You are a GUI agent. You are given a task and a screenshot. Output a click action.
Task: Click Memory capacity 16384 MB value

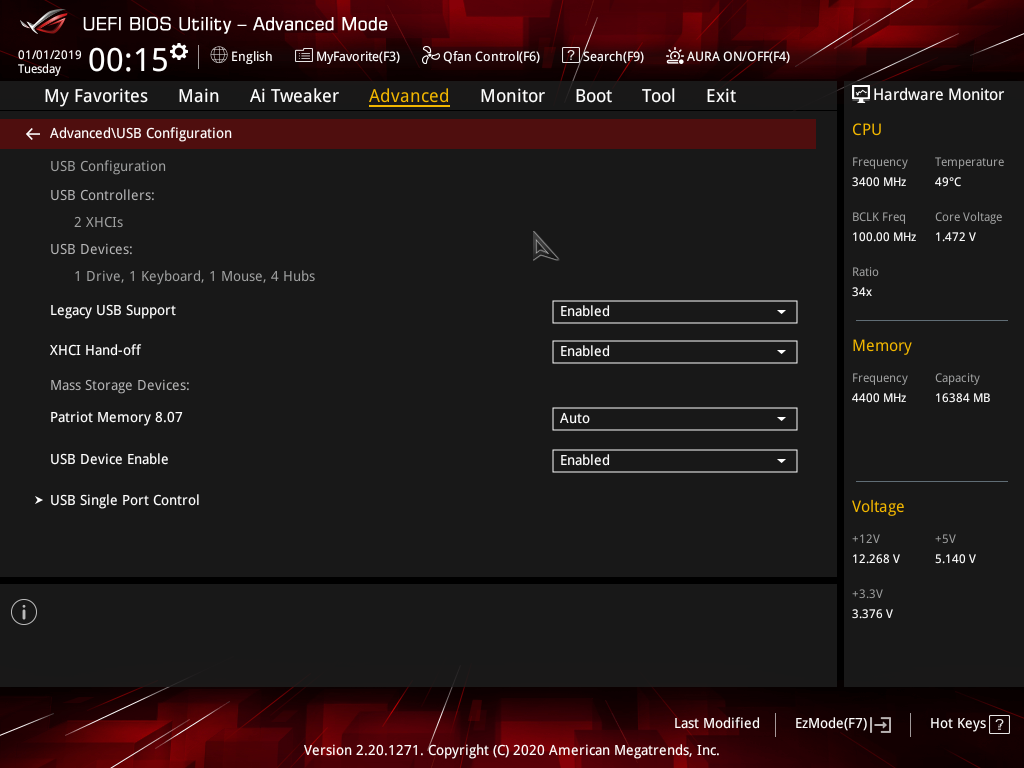(x=963, y=398)
